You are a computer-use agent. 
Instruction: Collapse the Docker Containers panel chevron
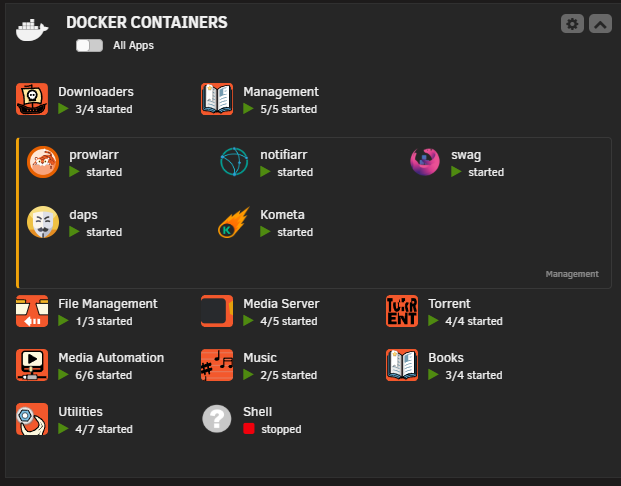click(x=600, y=24)
